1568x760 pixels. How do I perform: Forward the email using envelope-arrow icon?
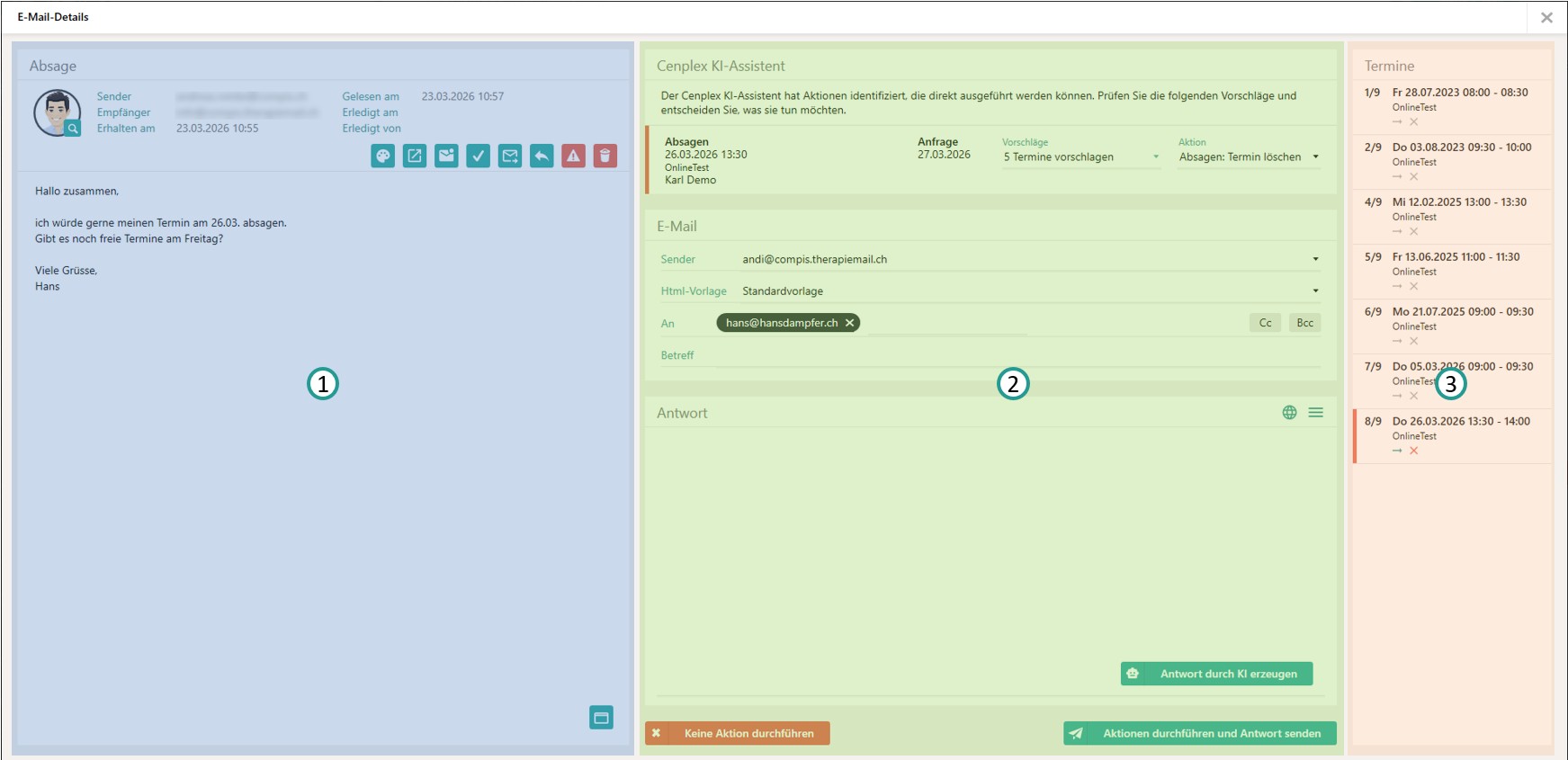point(510,156)
